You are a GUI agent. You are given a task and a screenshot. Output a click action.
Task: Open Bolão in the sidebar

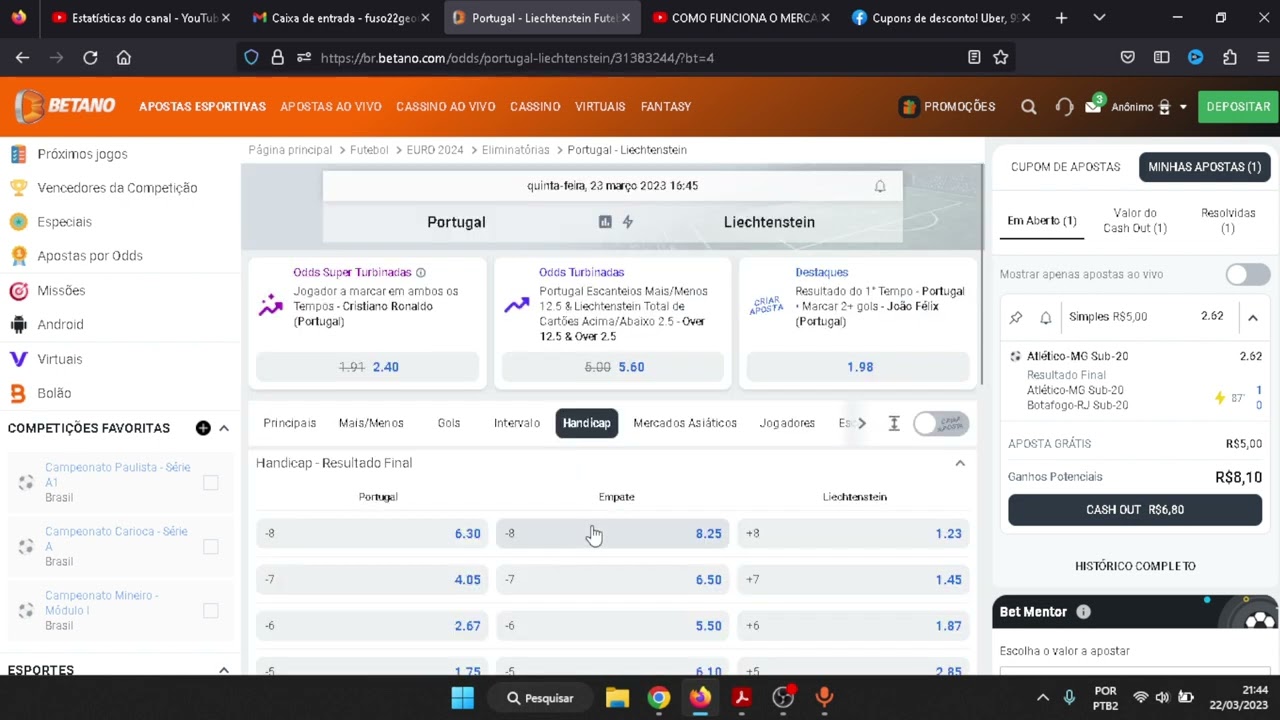click(x=54, y=393)
